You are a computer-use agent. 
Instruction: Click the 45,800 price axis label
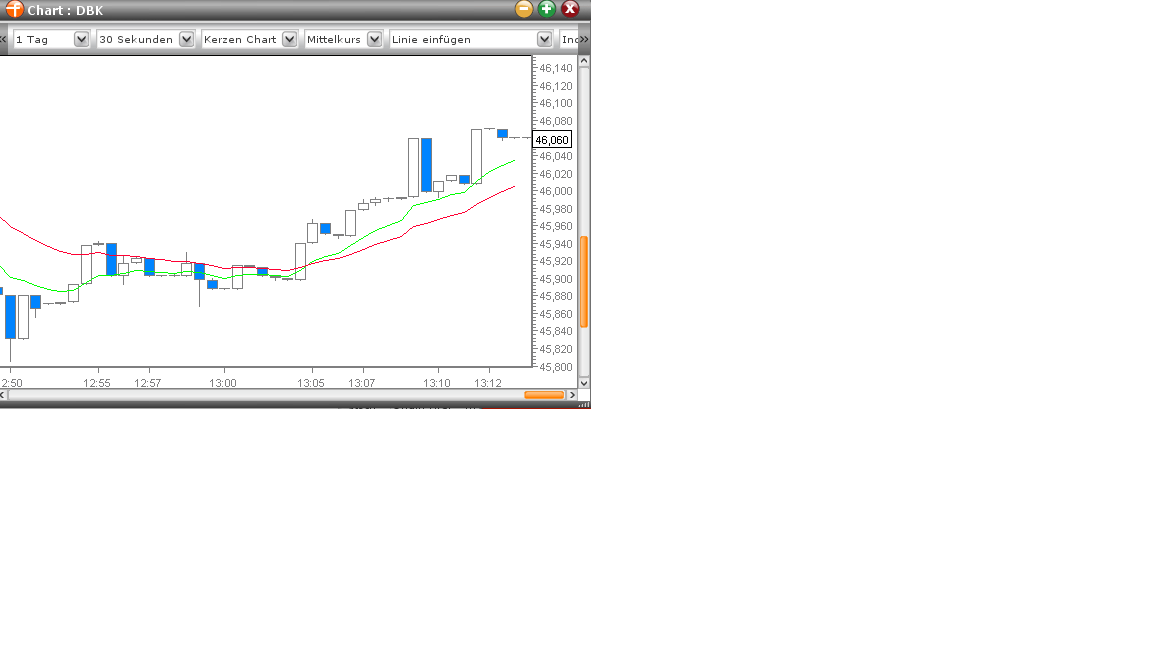tap(555, 367)
